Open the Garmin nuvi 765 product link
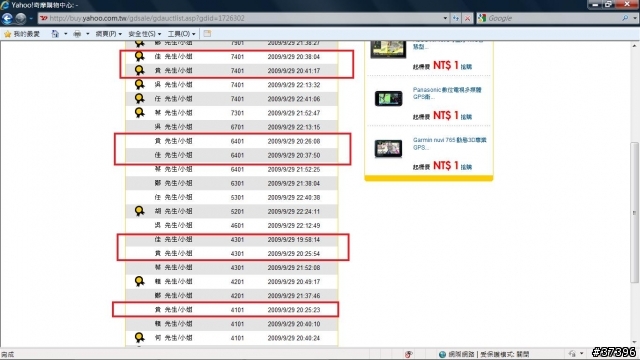This screenshot has height=360, width=640. point(449,143)
